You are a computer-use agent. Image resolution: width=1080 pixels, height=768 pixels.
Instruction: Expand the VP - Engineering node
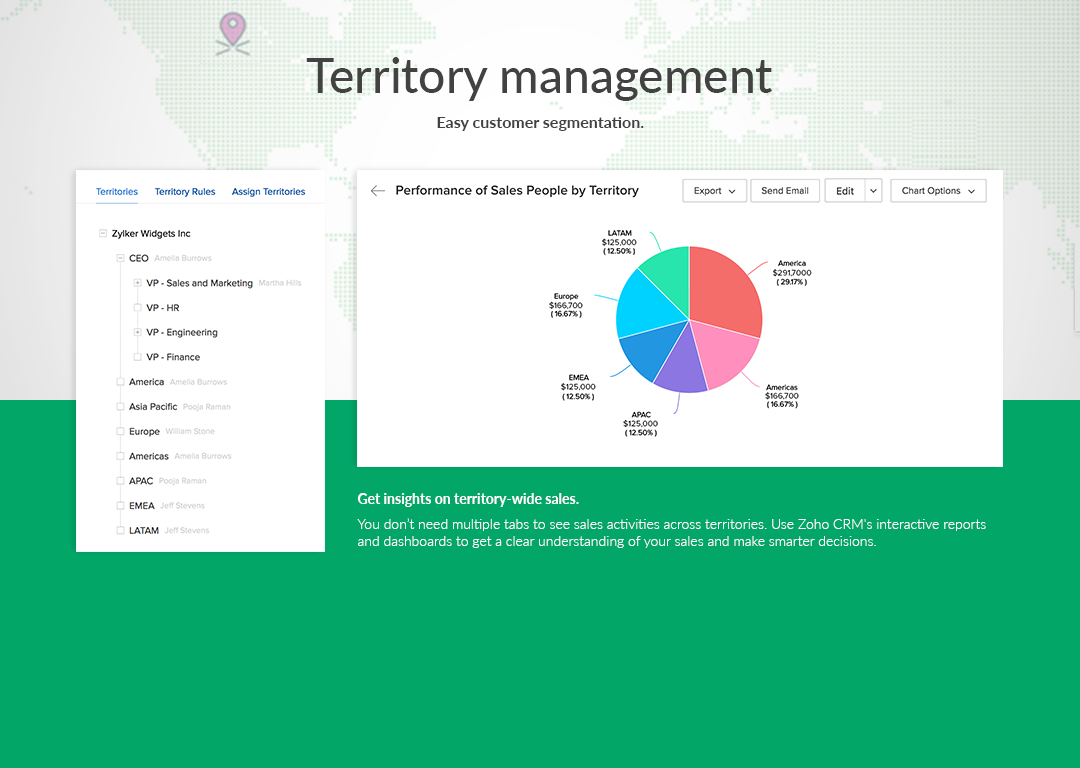coord(137,332)
